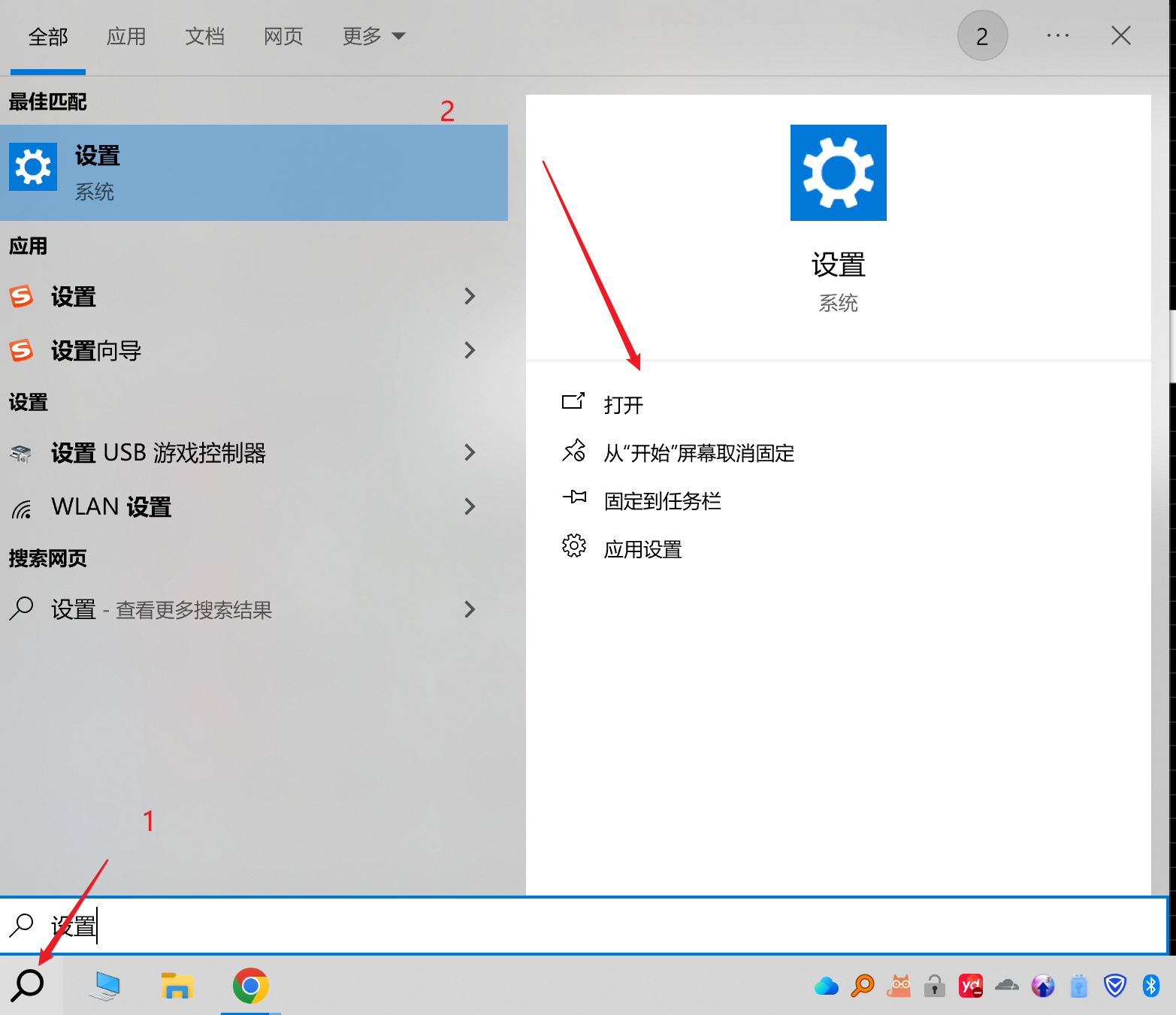Click the Wi-Fi icon beside WLAN 设置
This screenshot has width=1176, height=1015.
pyautogui.click(x=22, y=509)
